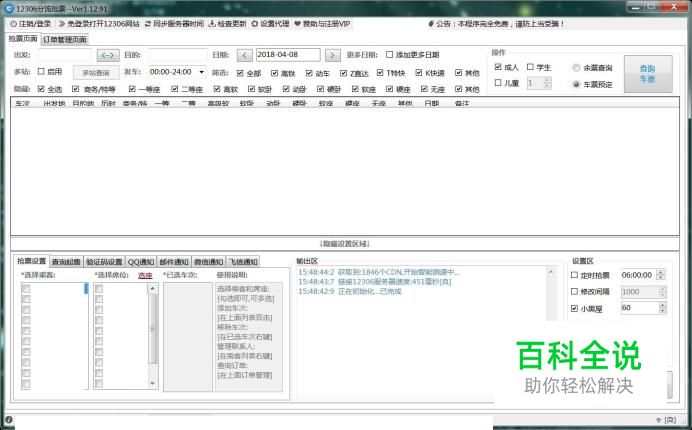Click 小黑屋 value 60 stepper

(662, 308)
